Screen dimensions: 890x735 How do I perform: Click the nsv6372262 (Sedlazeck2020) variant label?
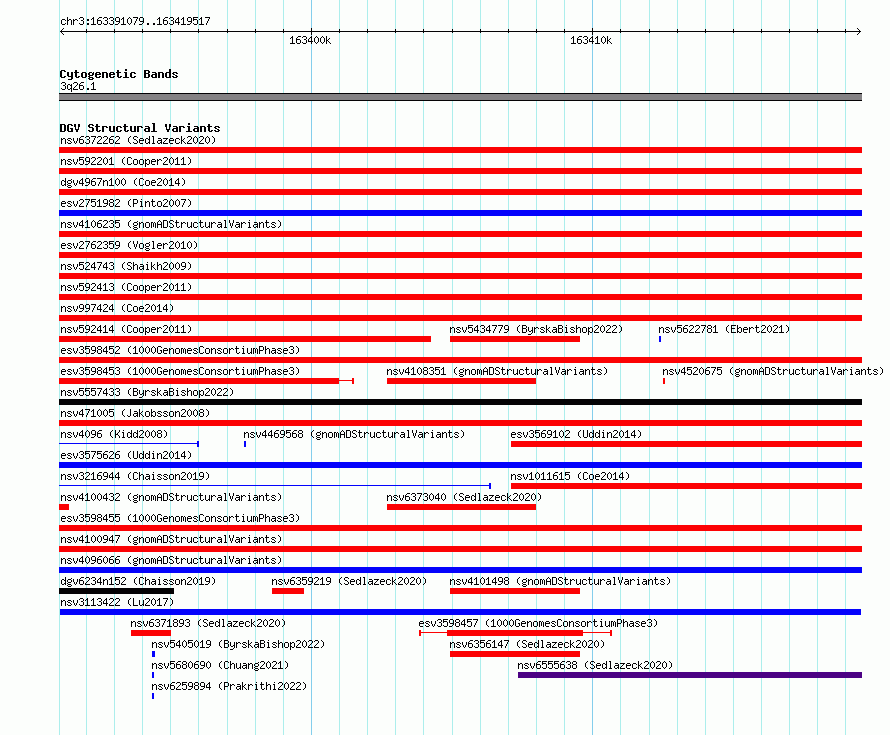(x=138, y=140)
